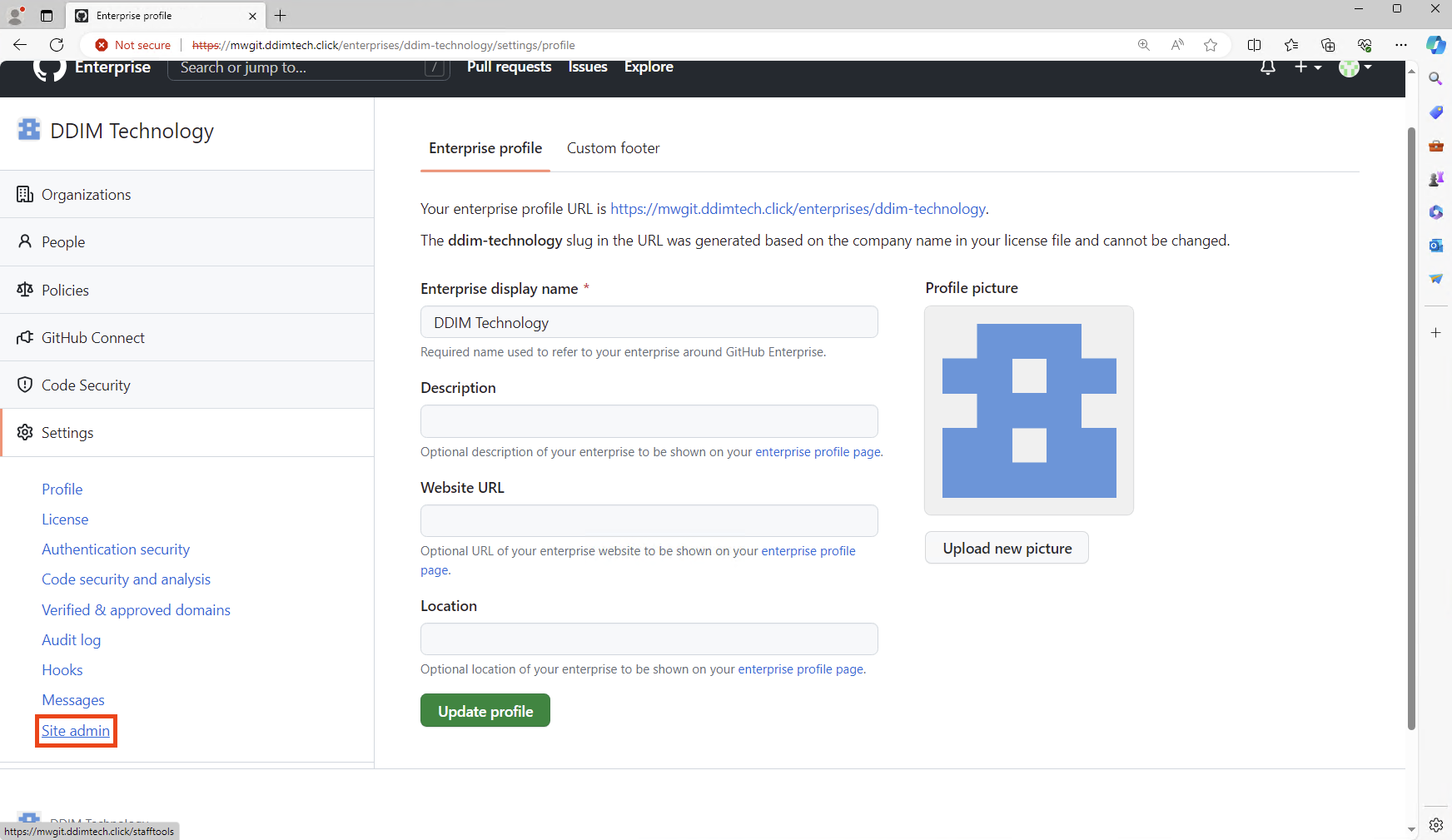
Task: Open the Hooks link
Action: point(62,670)
